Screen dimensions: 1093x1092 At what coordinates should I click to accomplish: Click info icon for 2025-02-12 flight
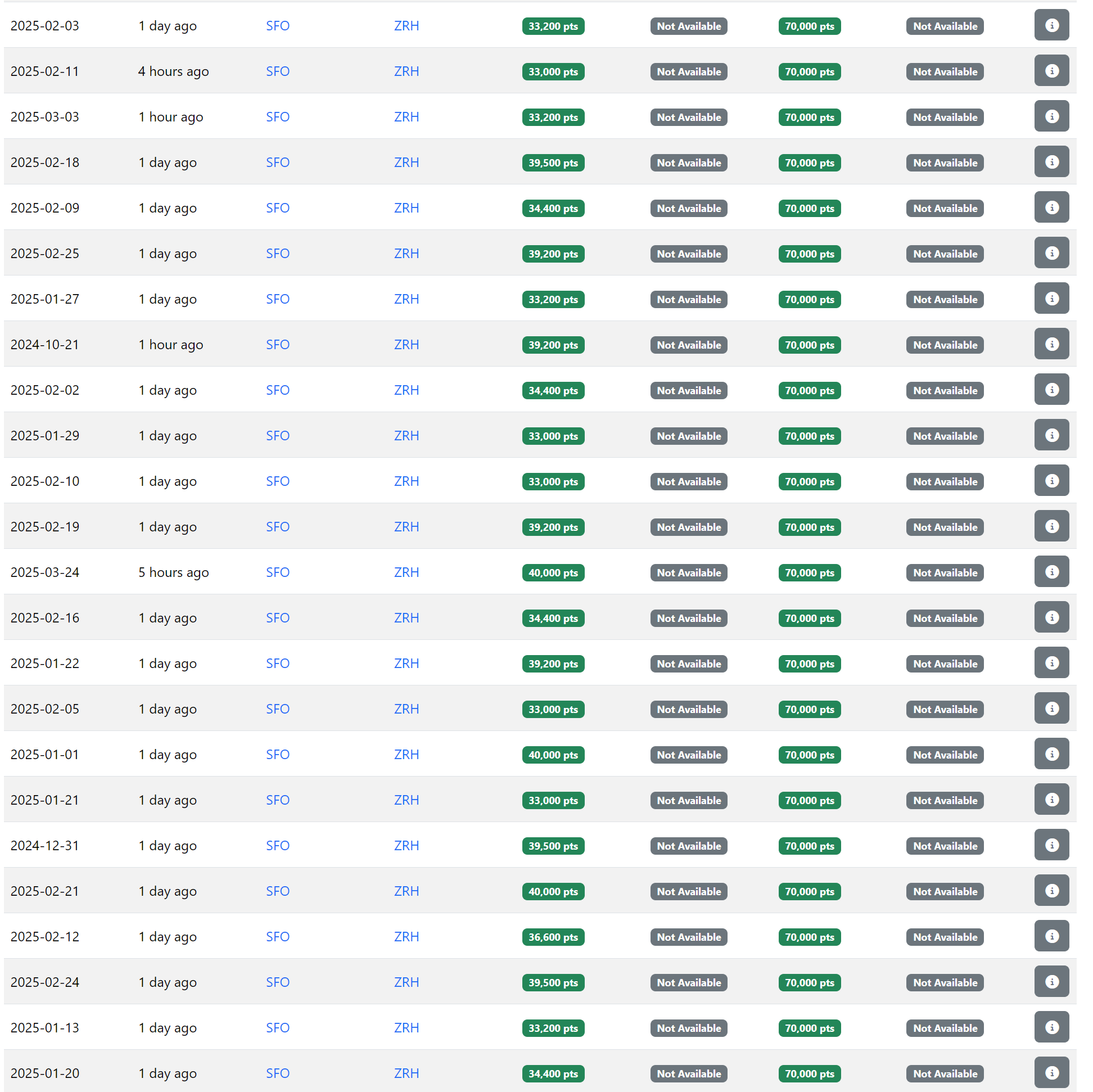point(1051,936)
